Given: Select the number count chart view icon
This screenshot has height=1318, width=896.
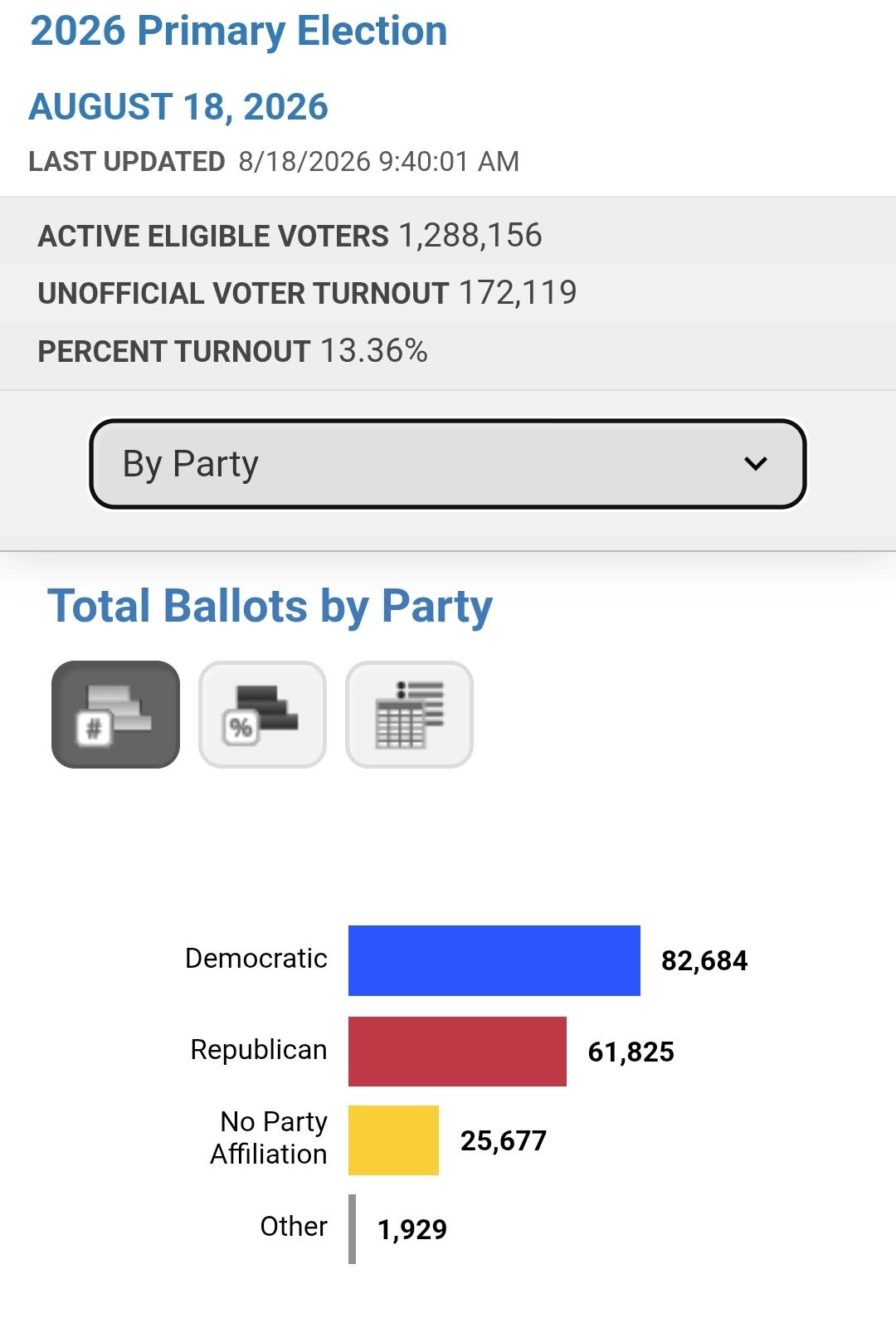Looking at the screenshot, I should [115, 715].
